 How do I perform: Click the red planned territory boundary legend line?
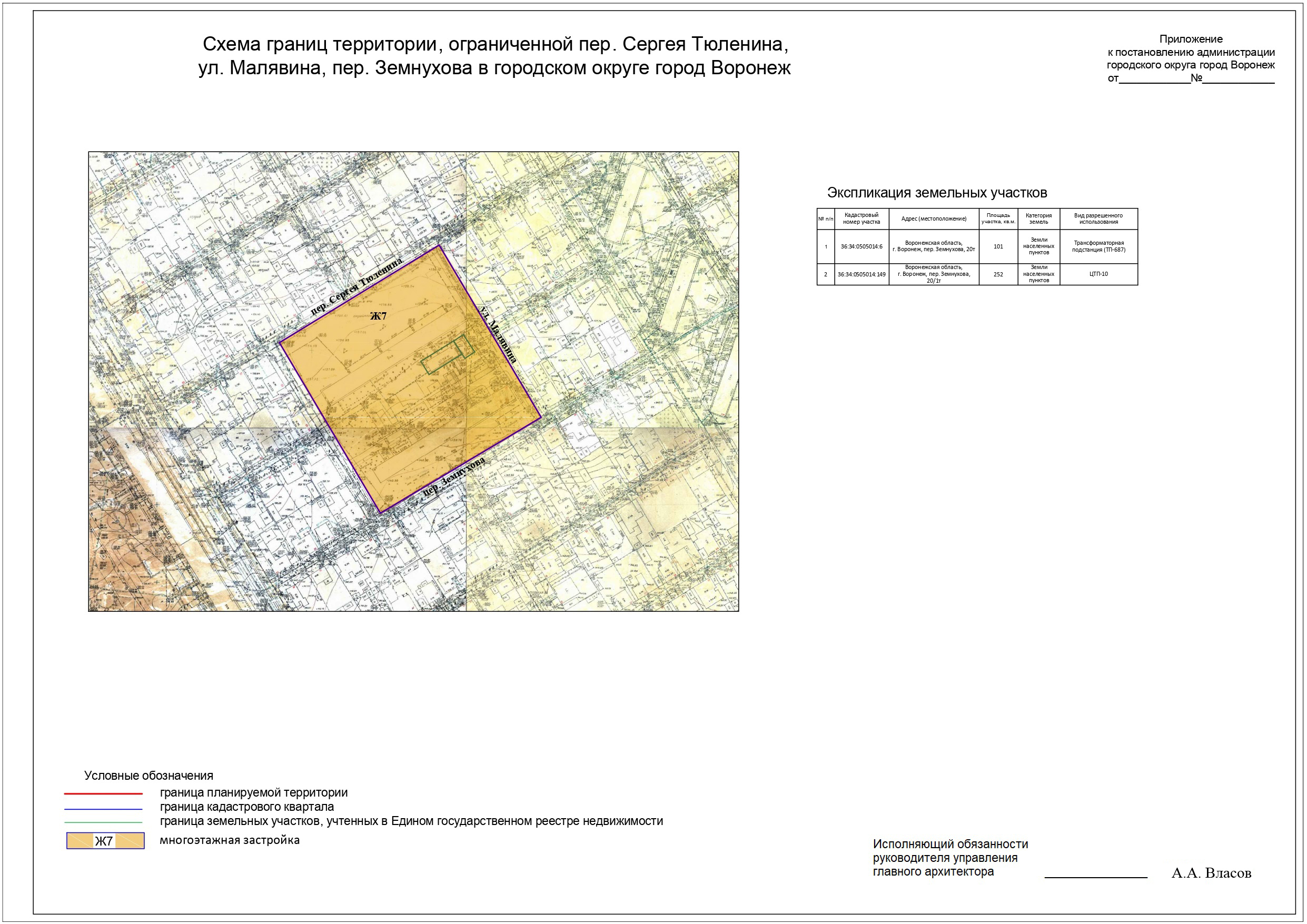click(x=103, y=793)
